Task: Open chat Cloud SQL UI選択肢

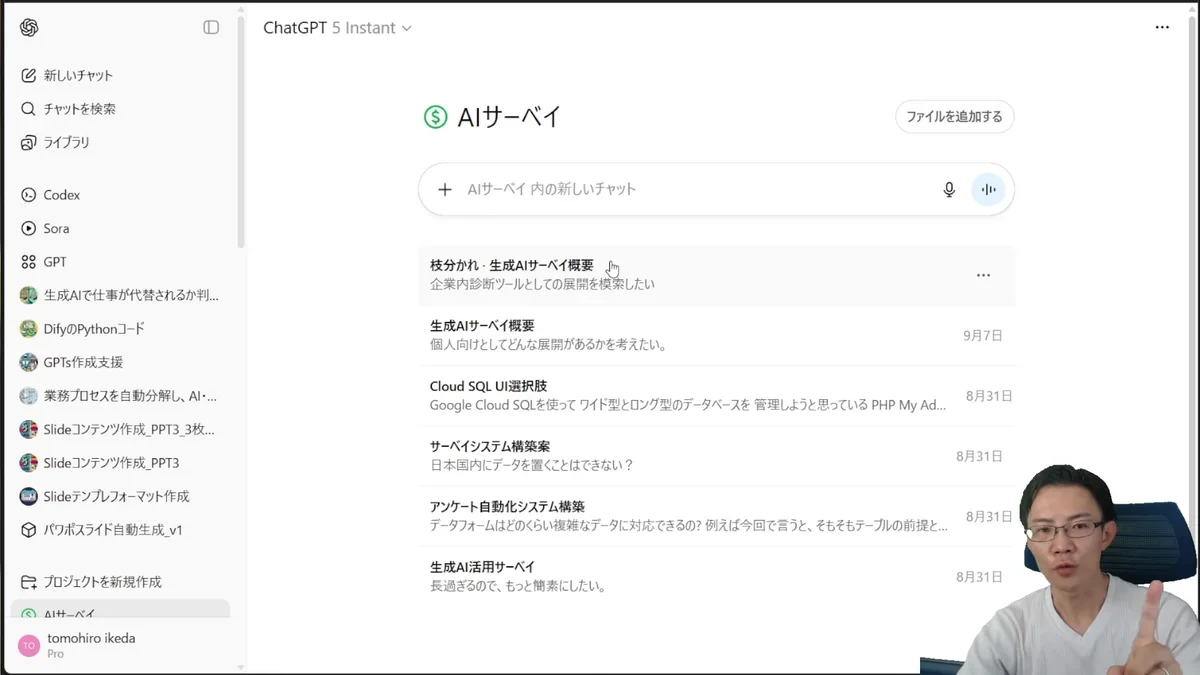Action: [x=716, y=396]
